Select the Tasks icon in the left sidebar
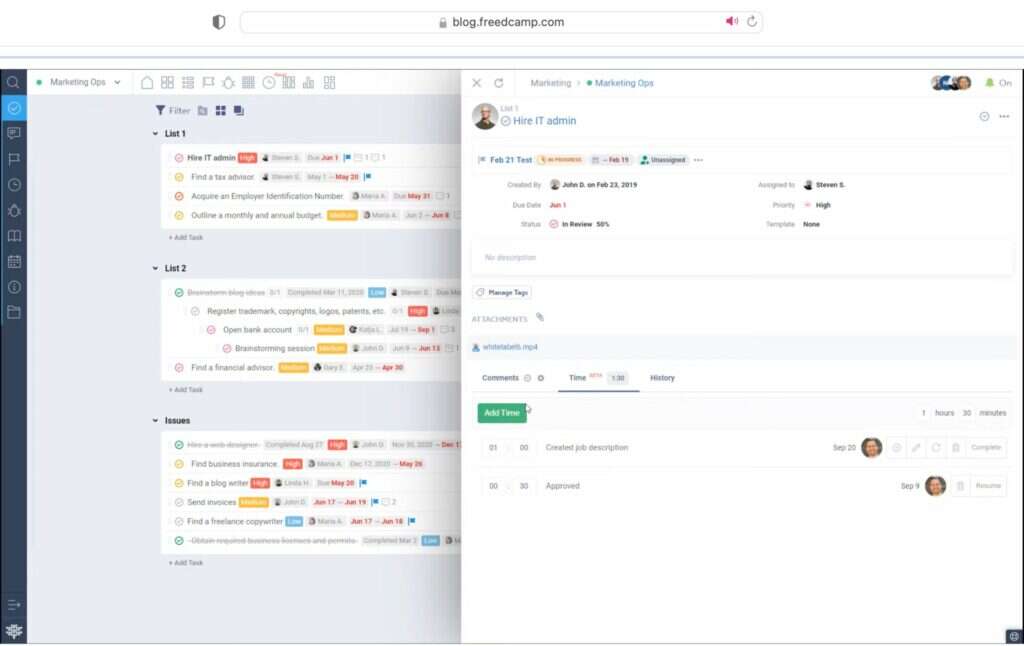This screenshot has width=1024, height=646. [12, 108]
